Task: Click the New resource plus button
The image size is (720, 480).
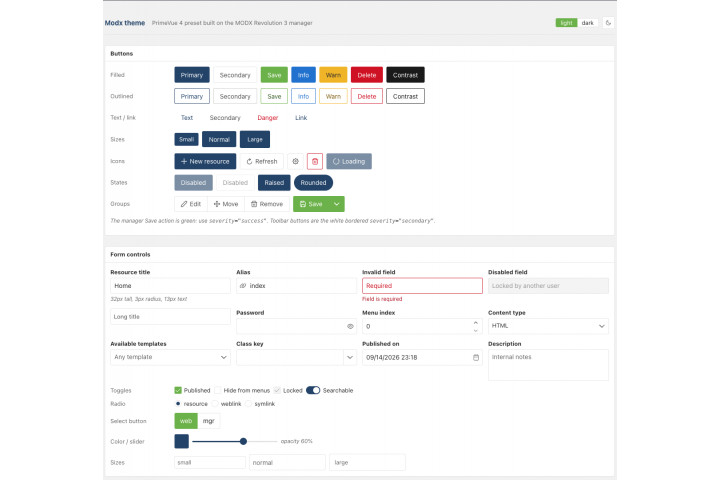Action: coord(205,161)
